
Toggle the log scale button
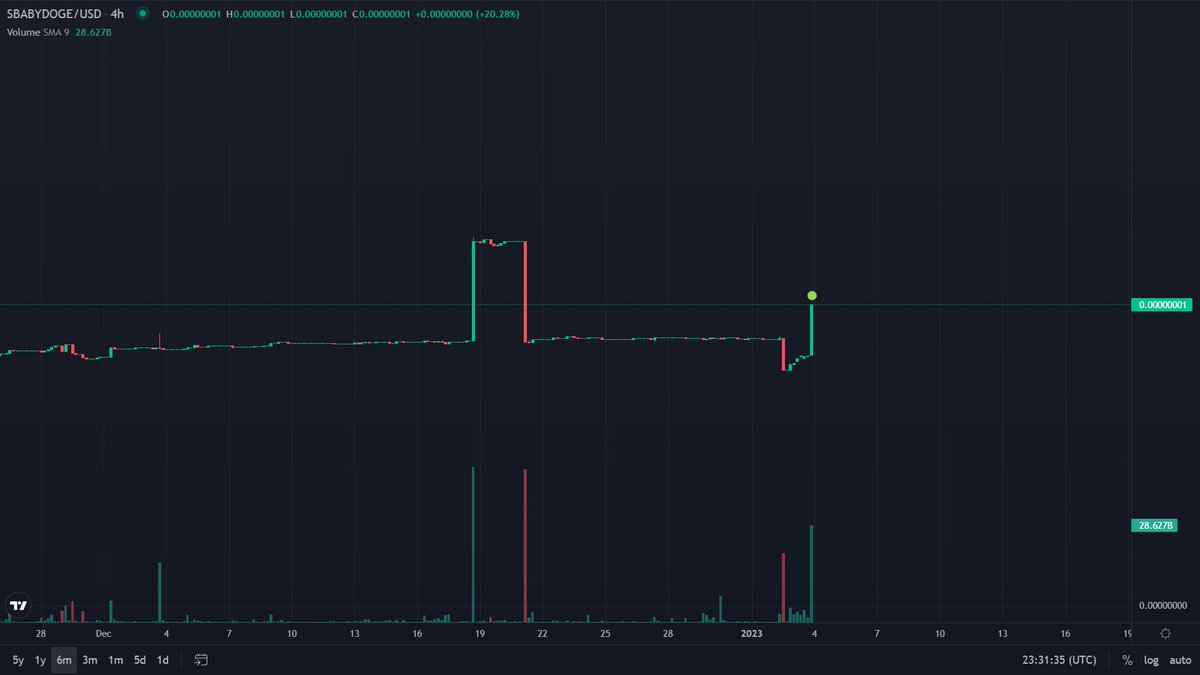(x=1151, y=660)
